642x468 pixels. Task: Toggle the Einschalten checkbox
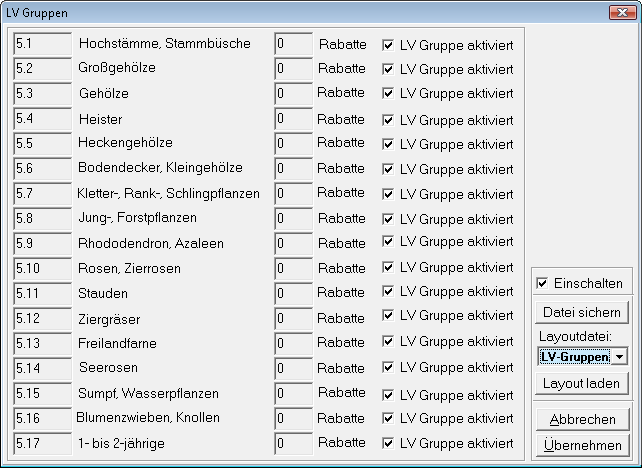(x=542, y=284)
